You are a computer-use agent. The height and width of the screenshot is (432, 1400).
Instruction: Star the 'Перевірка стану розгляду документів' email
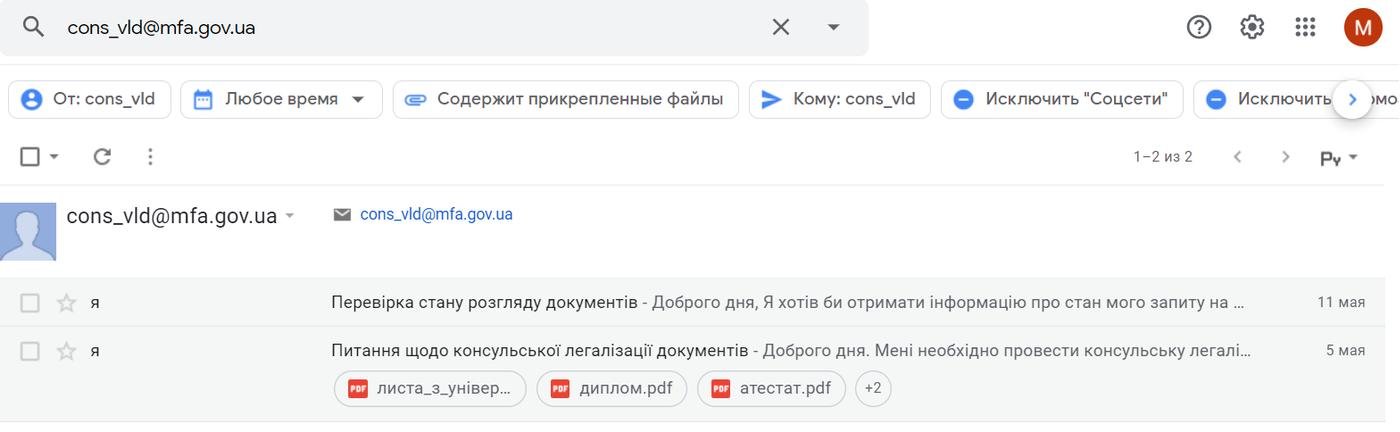[66, 303]
